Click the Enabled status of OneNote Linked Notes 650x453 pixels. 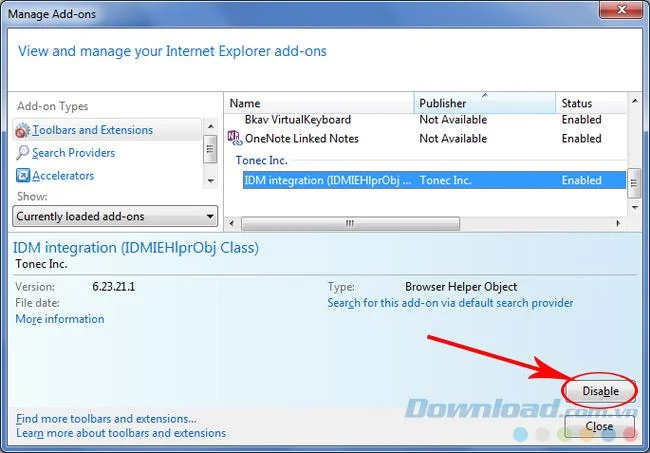coord(582,138)
